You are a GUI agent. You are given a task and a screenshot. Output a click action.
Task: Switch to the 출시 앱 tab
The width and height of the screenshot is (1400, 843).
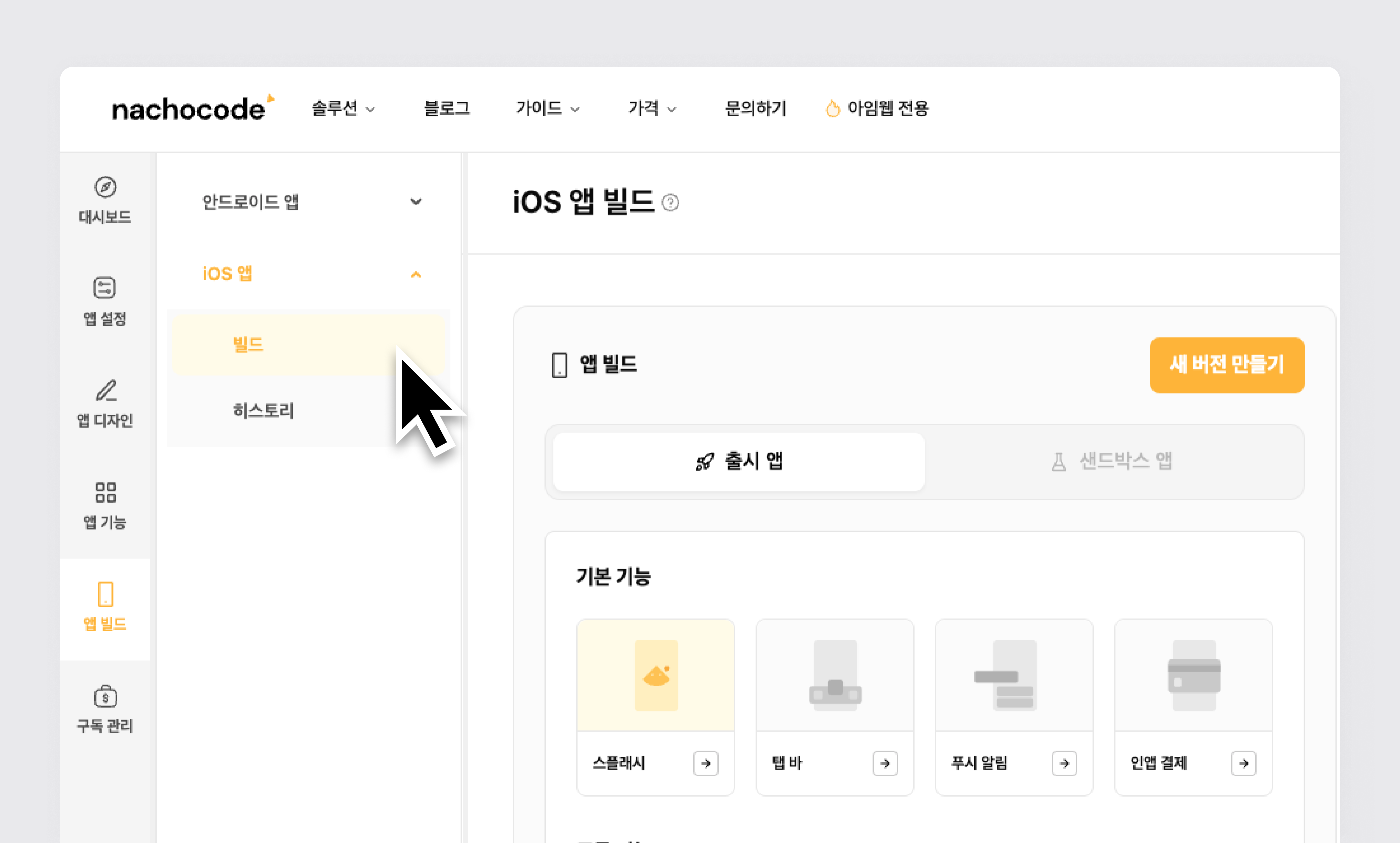coord(739,461)
